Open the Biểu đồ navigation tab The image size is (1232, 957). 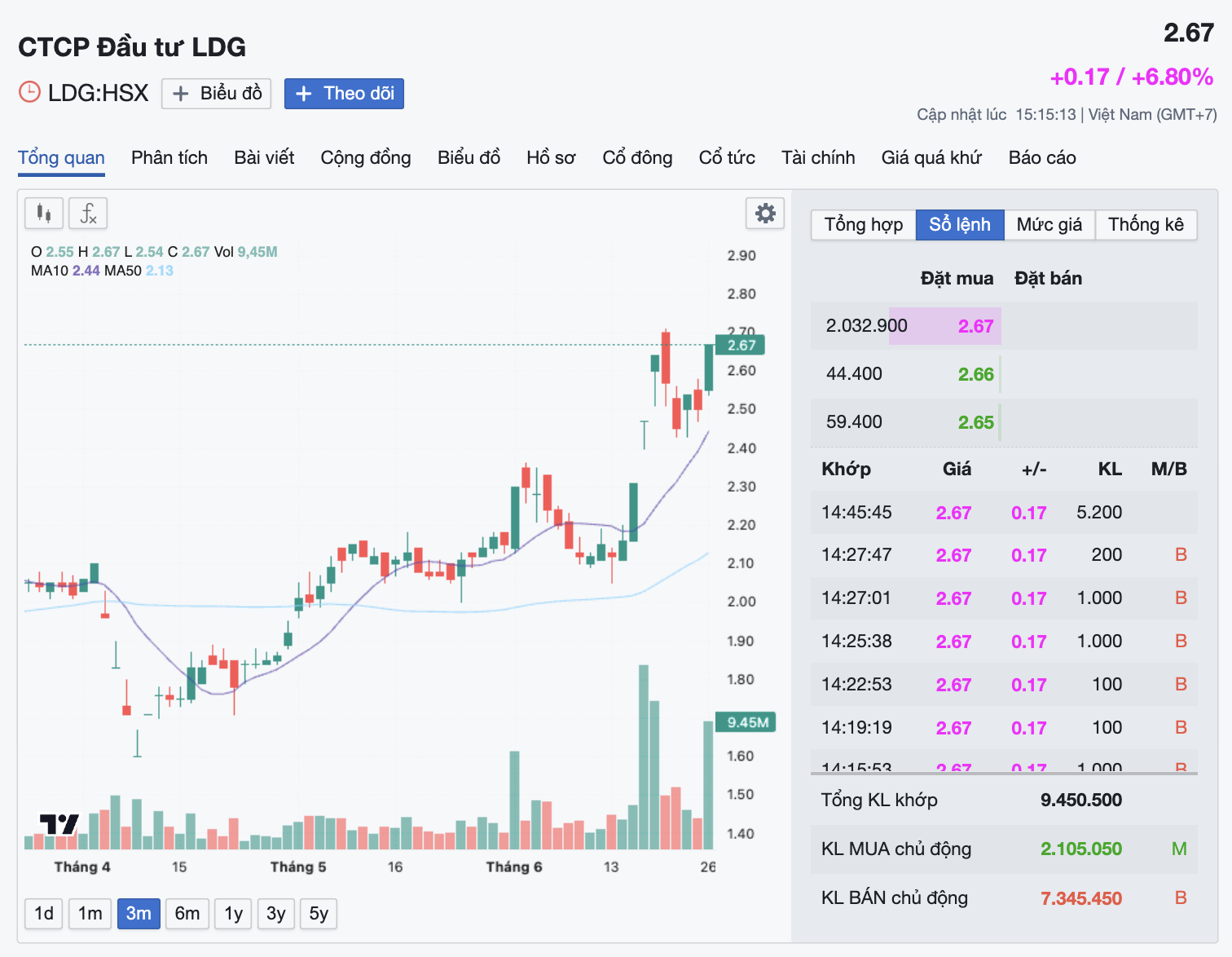(x=469, y=157)
